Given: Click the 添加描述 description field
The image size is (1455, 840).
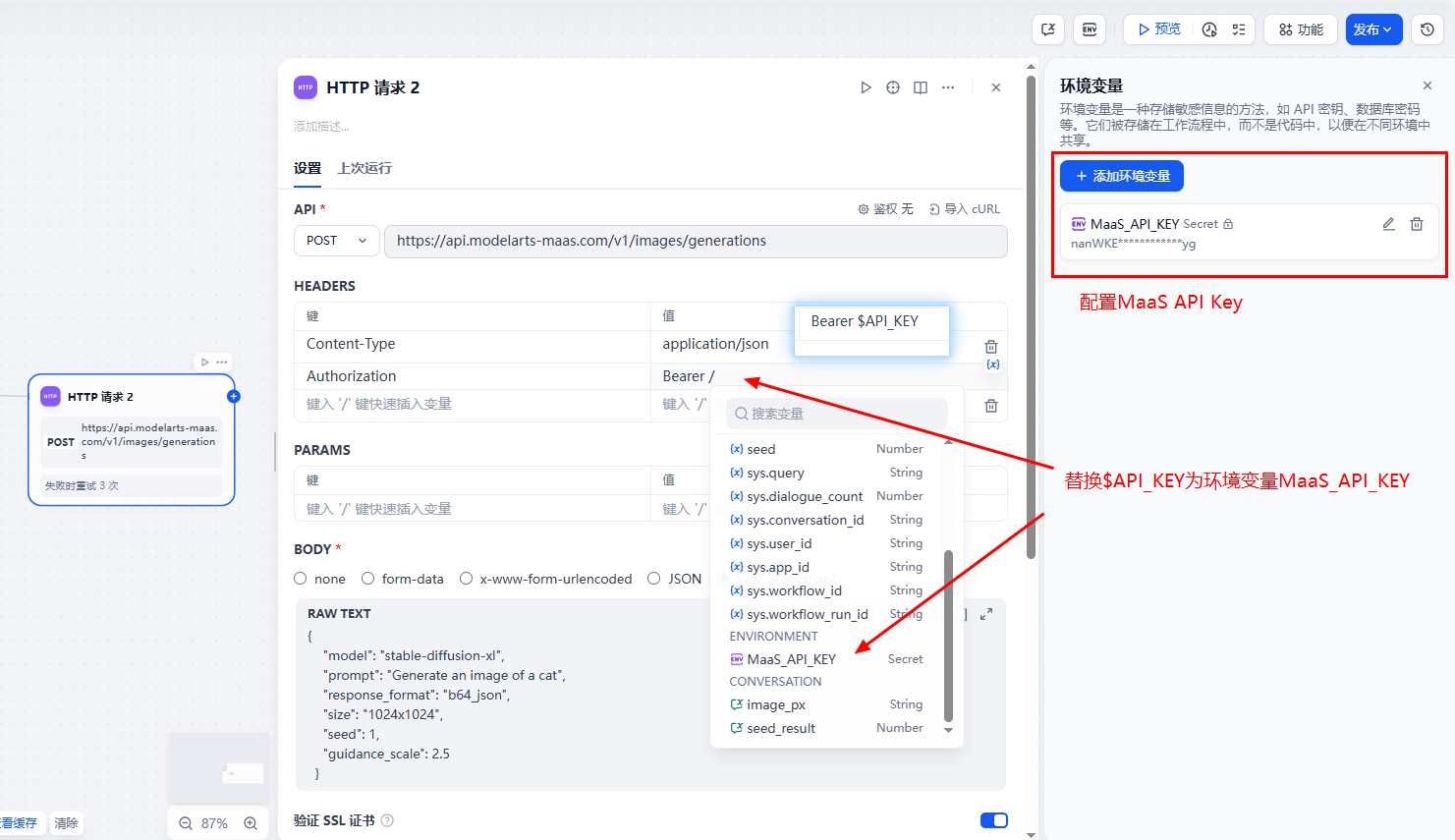Looking at the screenshot, I should coord(321,127).
